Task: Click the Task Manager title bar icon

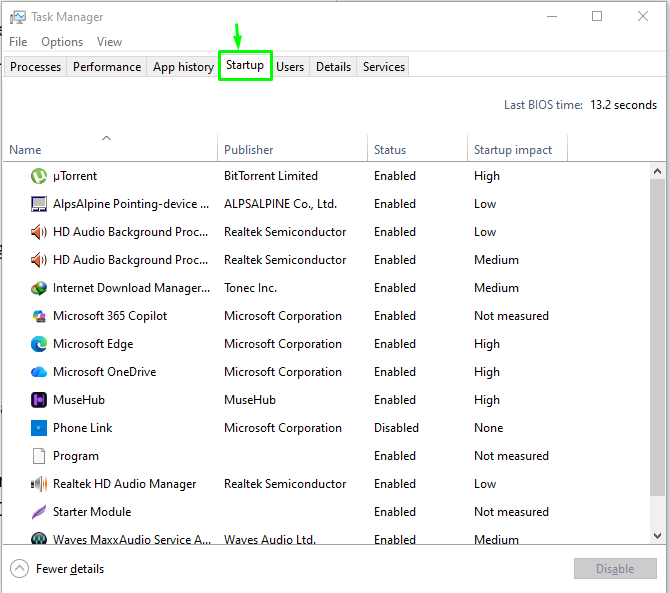Action: 18,17
